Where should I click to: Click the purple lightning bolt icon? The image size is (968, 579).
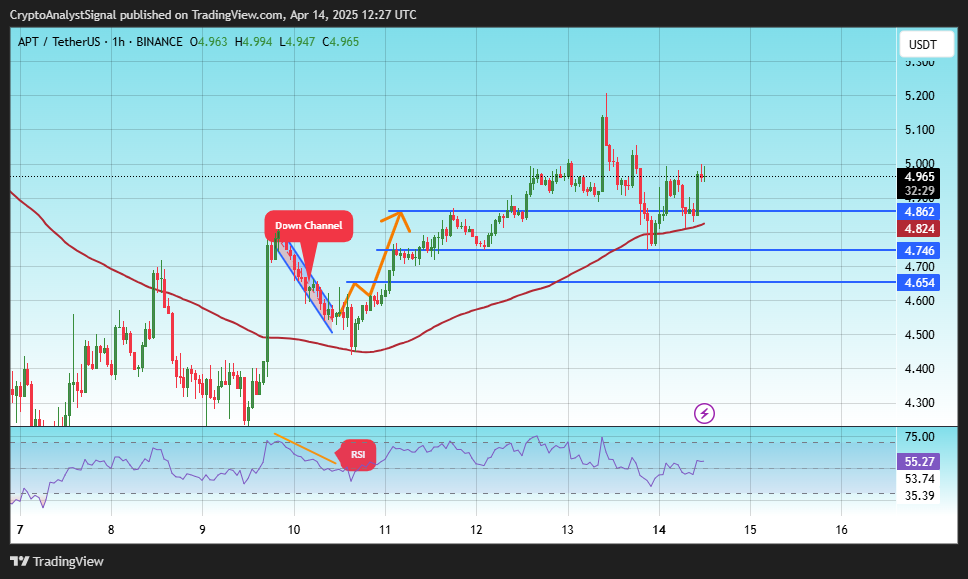coord(704,413)
